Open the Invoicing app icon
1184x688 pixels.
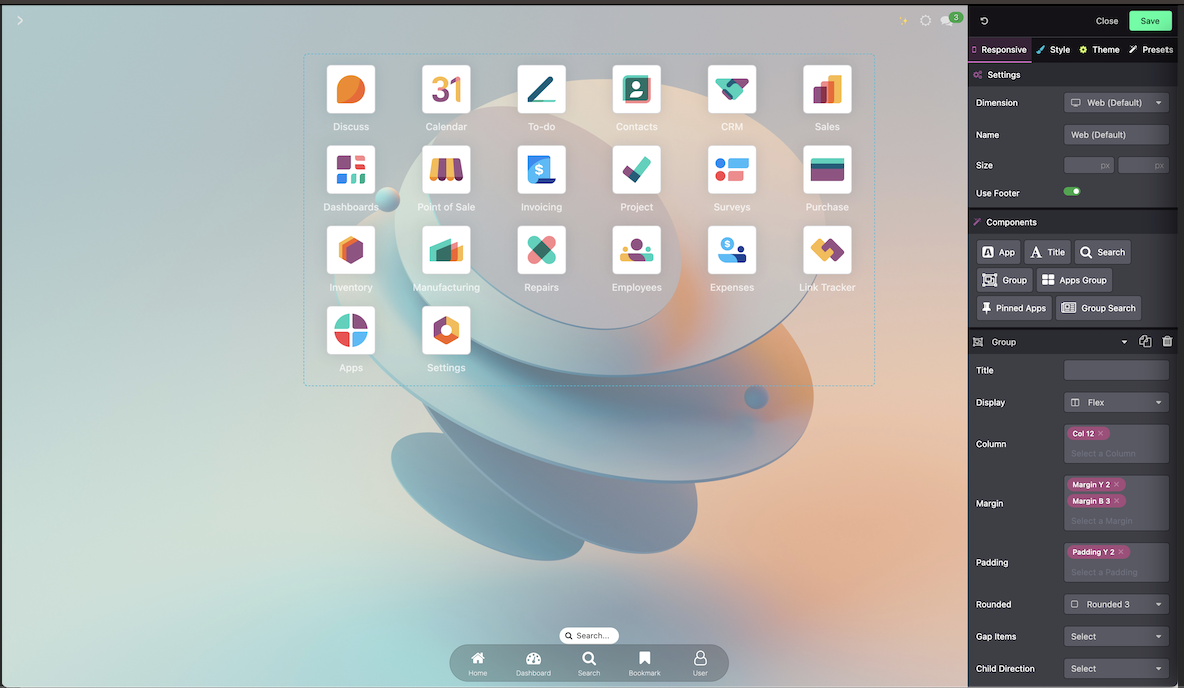540,169
